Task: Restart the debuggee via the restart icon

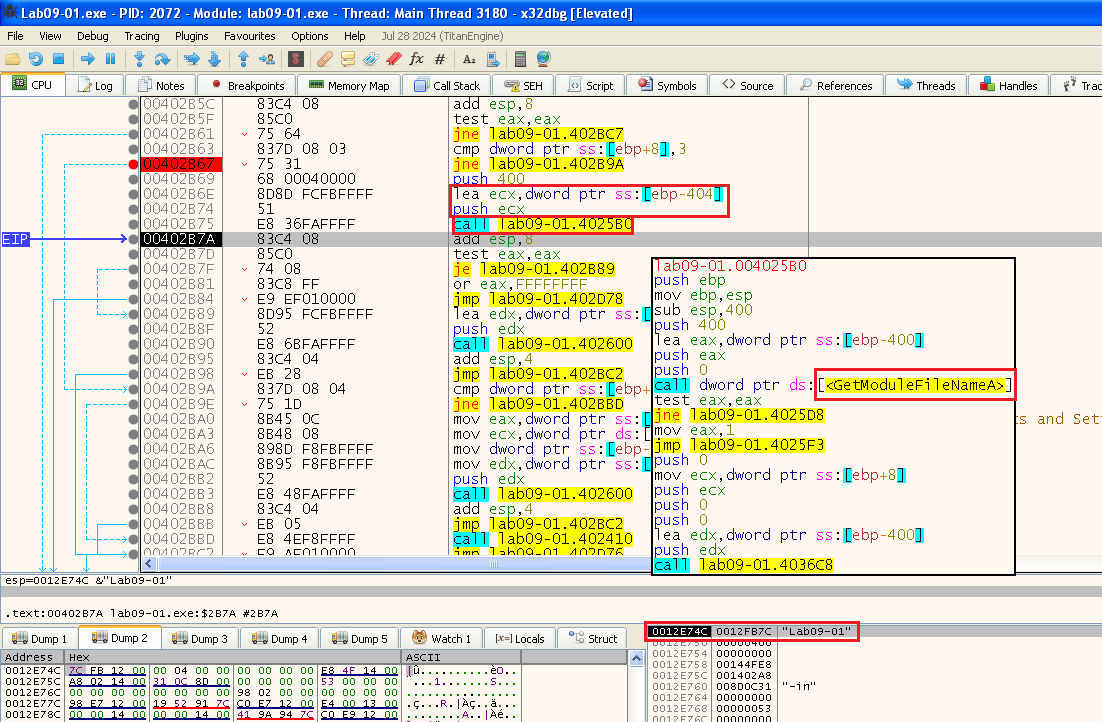Action: pyautogui.click(x=36, y=59)
